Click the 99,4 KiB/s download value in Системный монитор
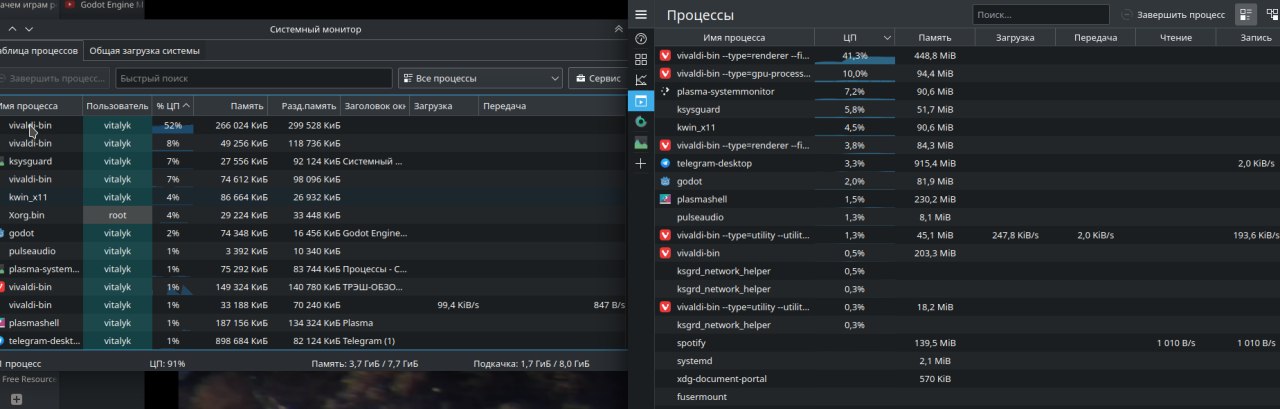Viewport: 1280px width, 409px height. tap(458, 305)
